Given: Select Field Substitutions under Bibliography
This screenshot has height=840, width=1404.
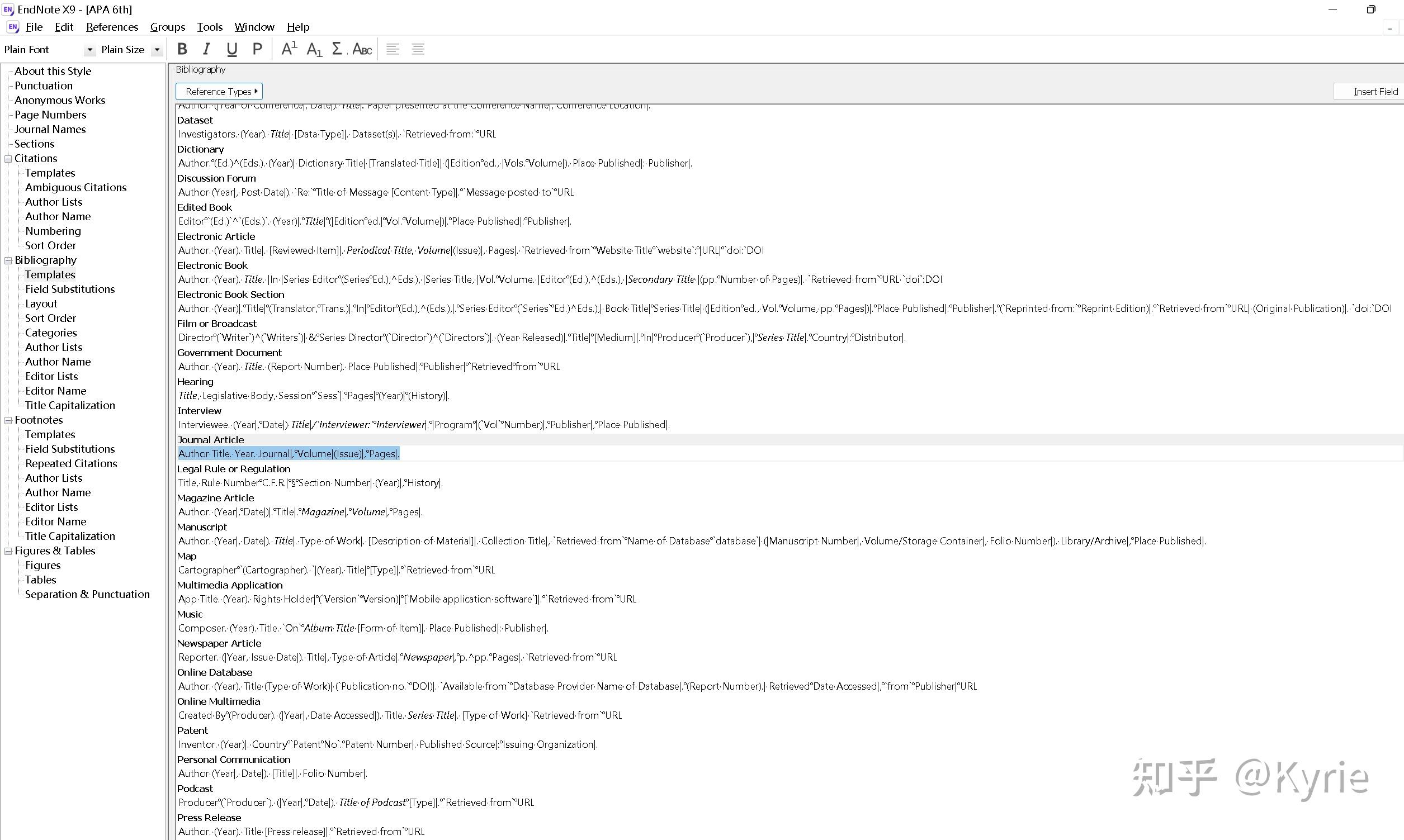Looking at the screenshot, I should click(70, 290).
